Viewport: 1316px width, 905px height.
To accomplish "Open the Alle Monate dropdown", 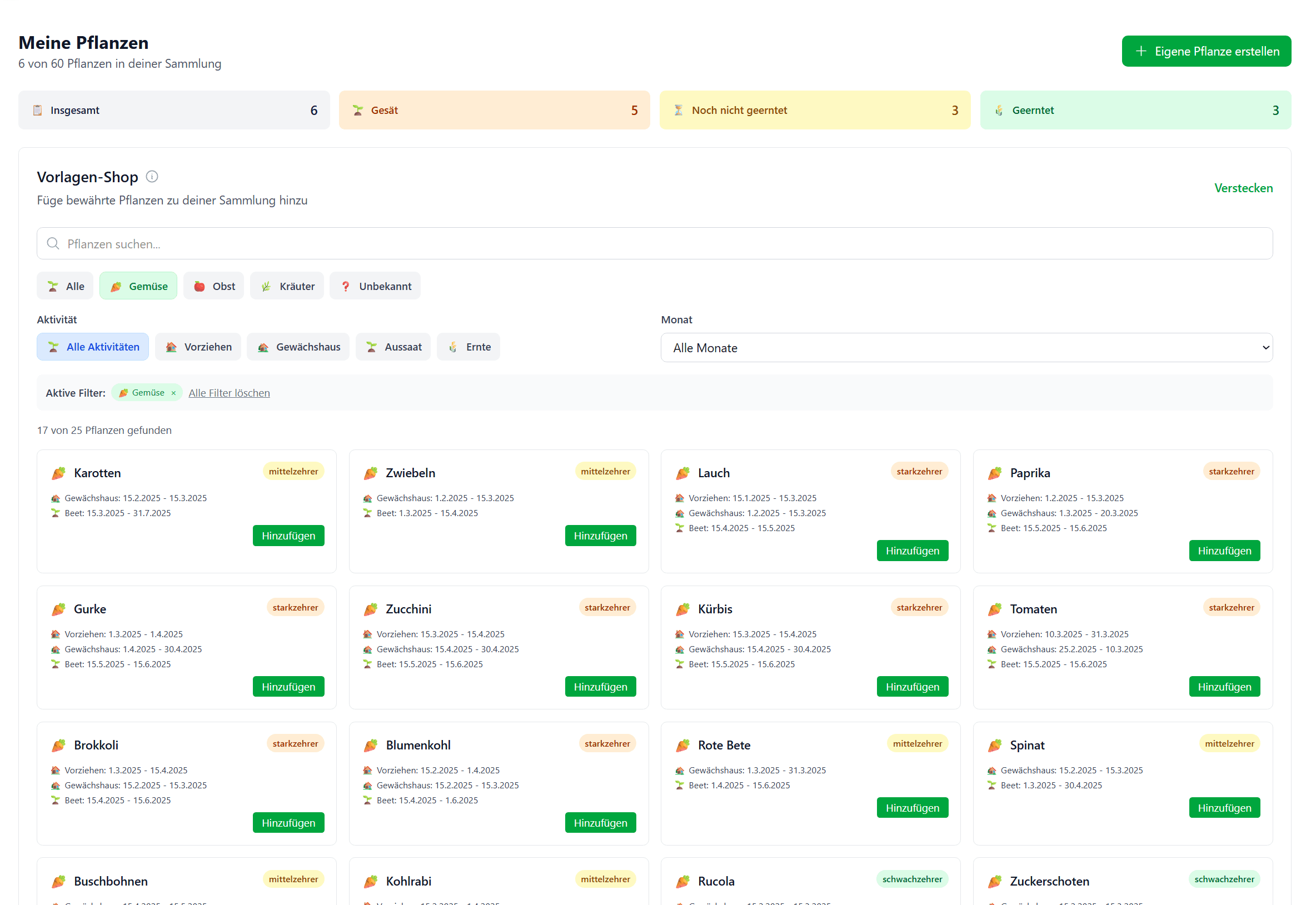I will click(x=966, y=348).
